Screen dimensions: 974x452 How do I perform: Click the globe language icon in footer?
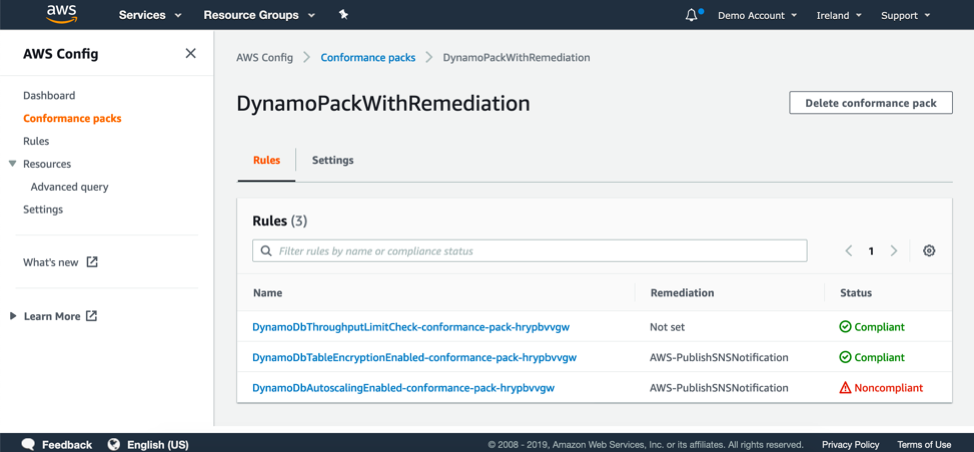[114, 445]
